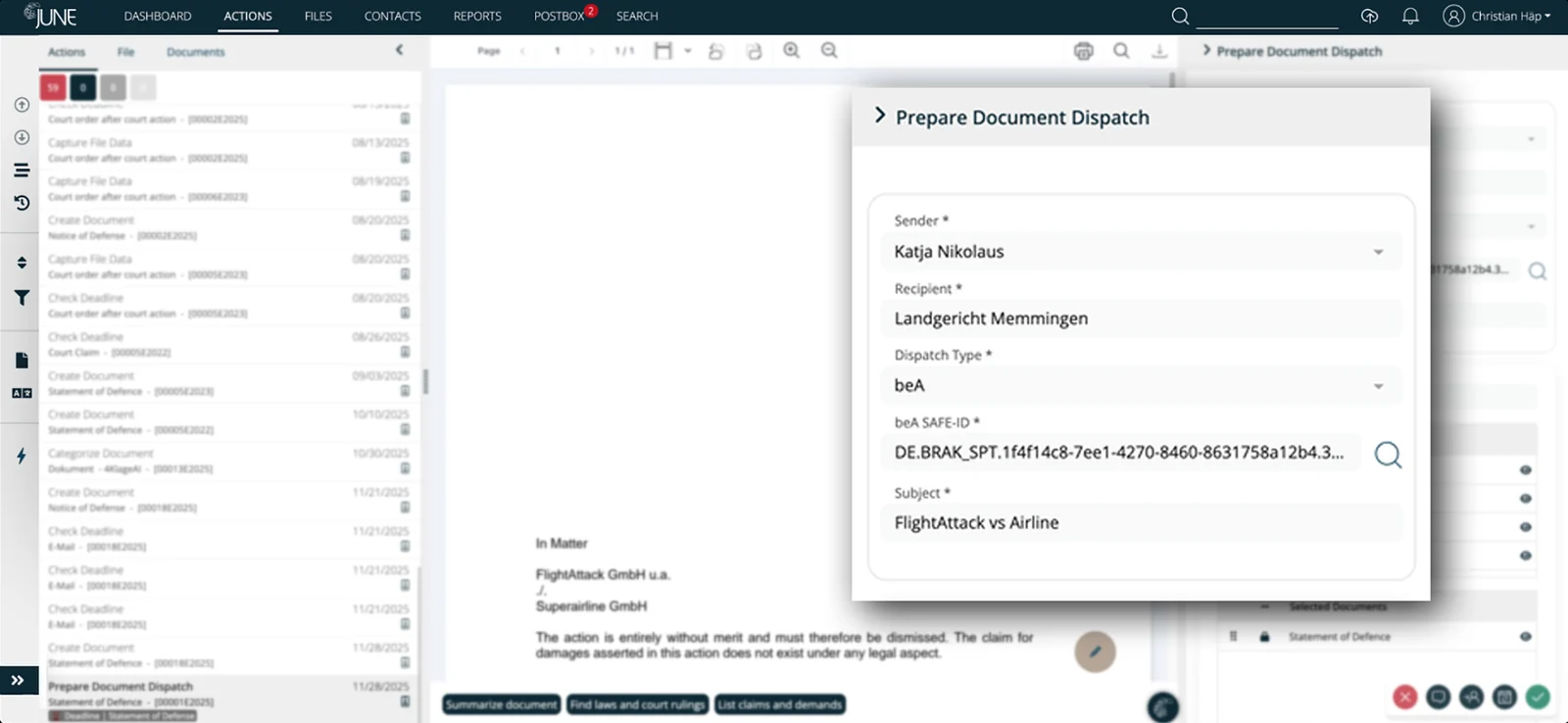1568x723 pixels.
Task: Print the document using the printer icon
Action: click(x=1083, y=51)
